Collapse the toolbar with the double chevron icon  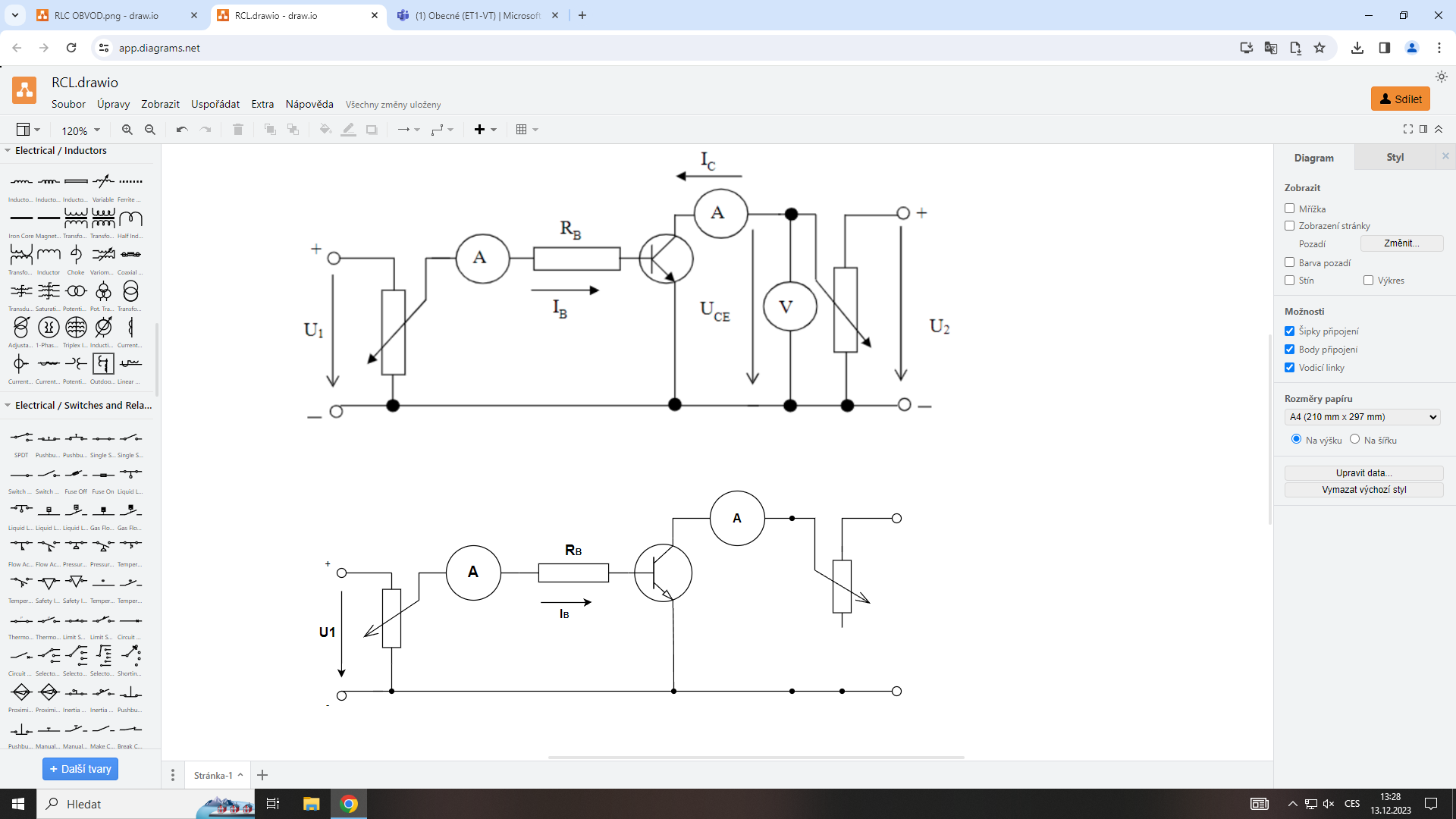(1439, 129)
